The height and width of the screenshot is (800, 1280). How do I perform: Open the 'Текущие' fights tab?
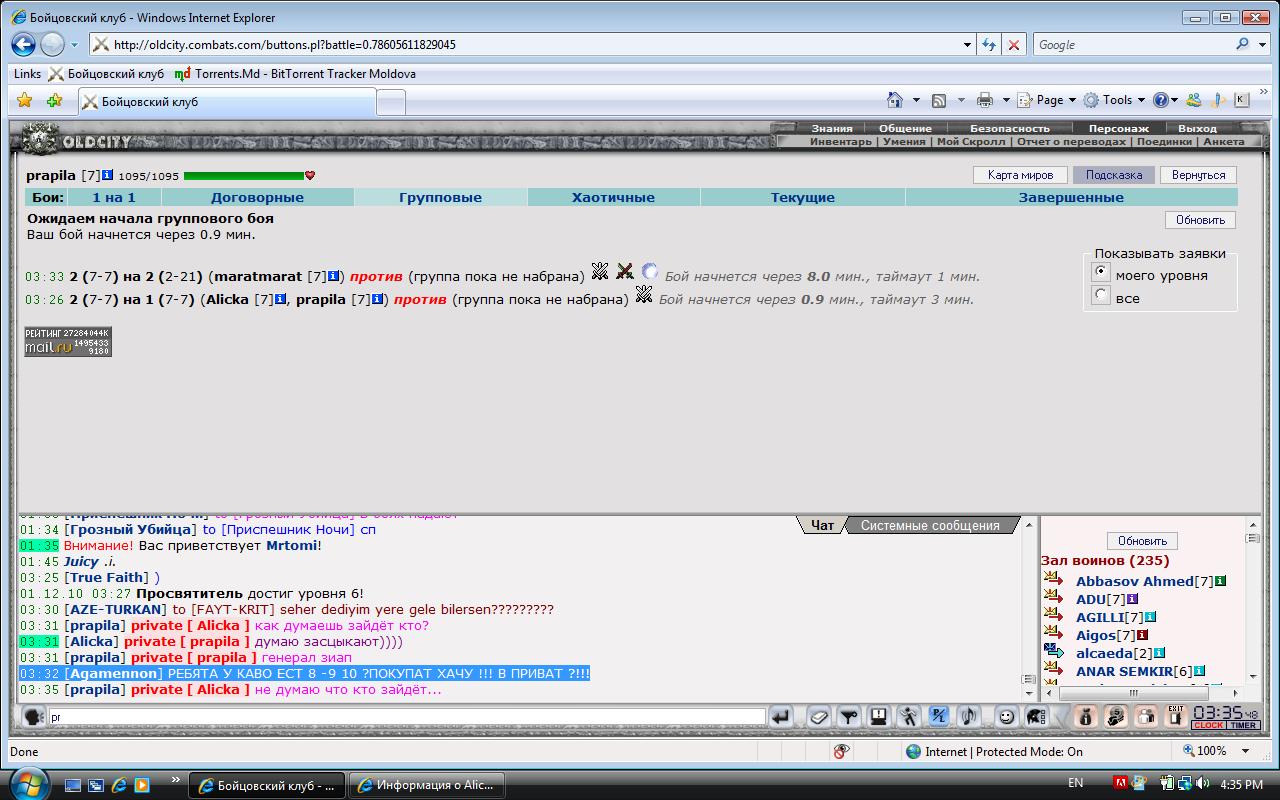(803, 197)
